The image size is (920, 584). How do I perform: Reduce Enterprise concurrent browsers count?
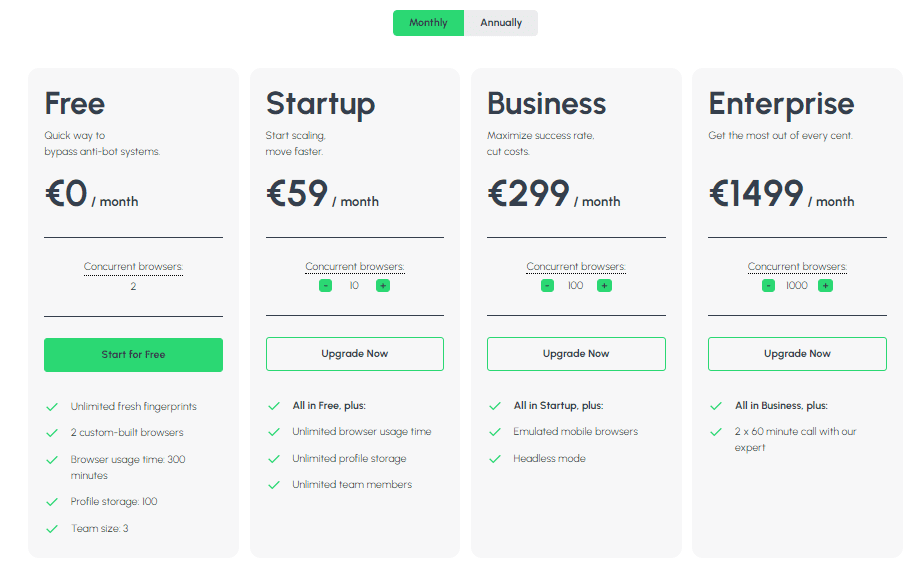[768, 286]
